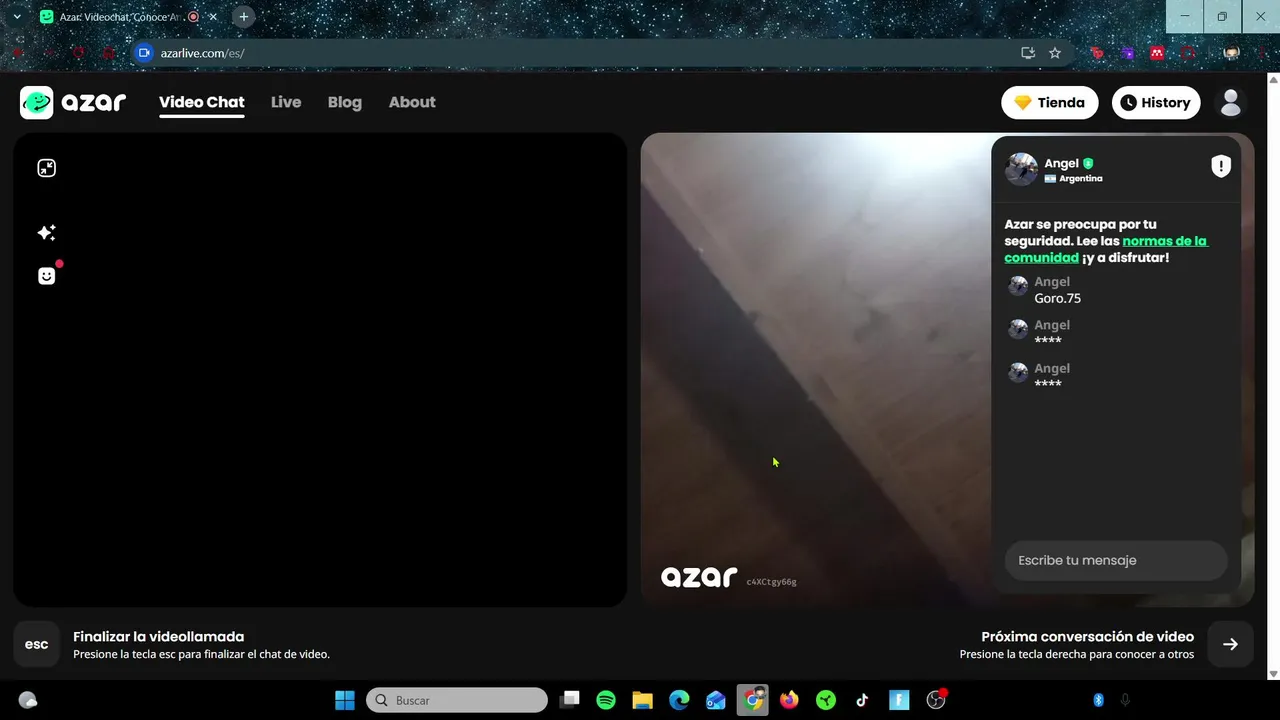This screenshot has width=1280, height=720.
Task: Click Angel's profile picture in chat header
Action: click(1021, 169)
